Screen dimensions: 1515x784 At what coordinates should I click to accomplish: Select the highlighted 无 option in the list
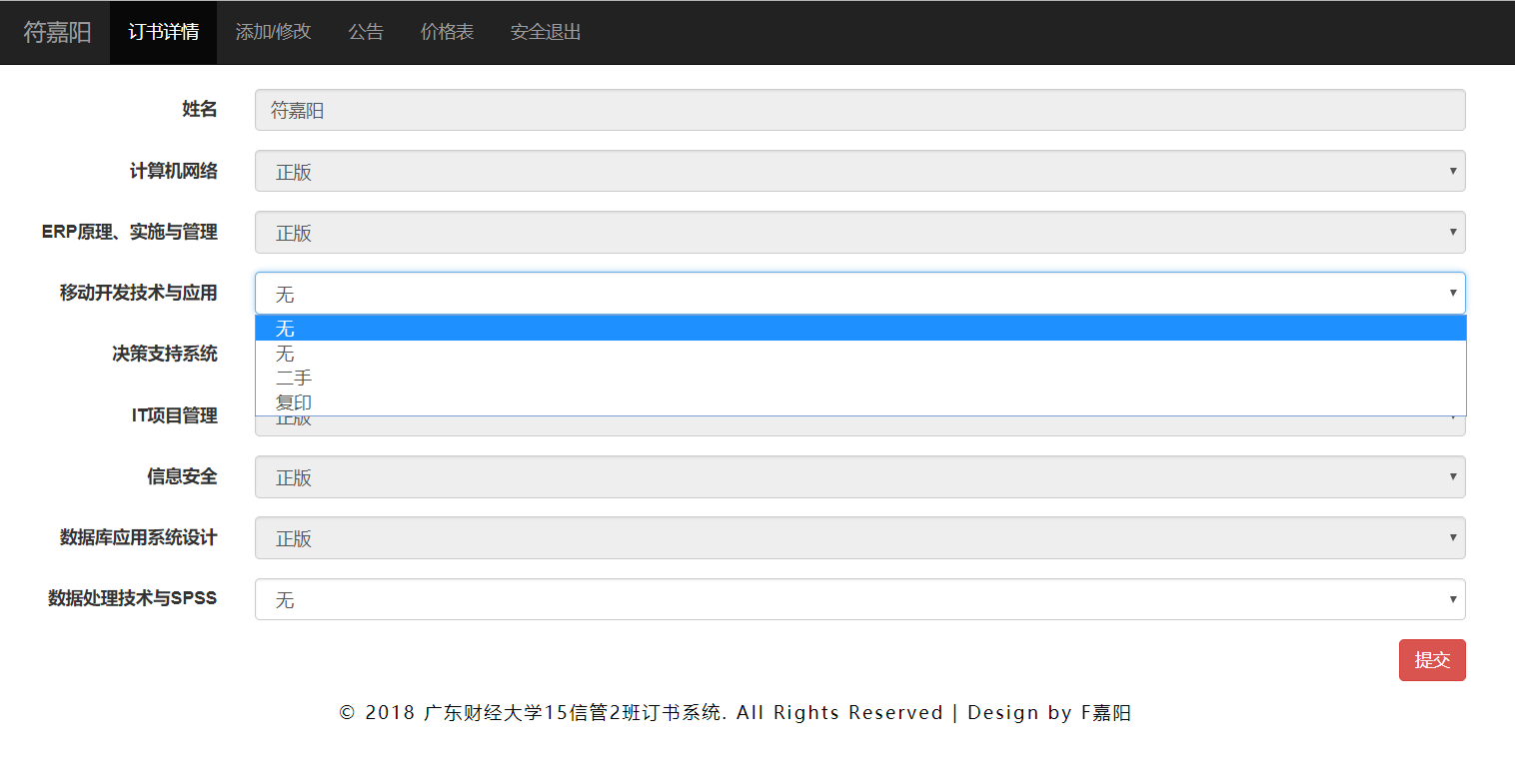click(859, 329)
